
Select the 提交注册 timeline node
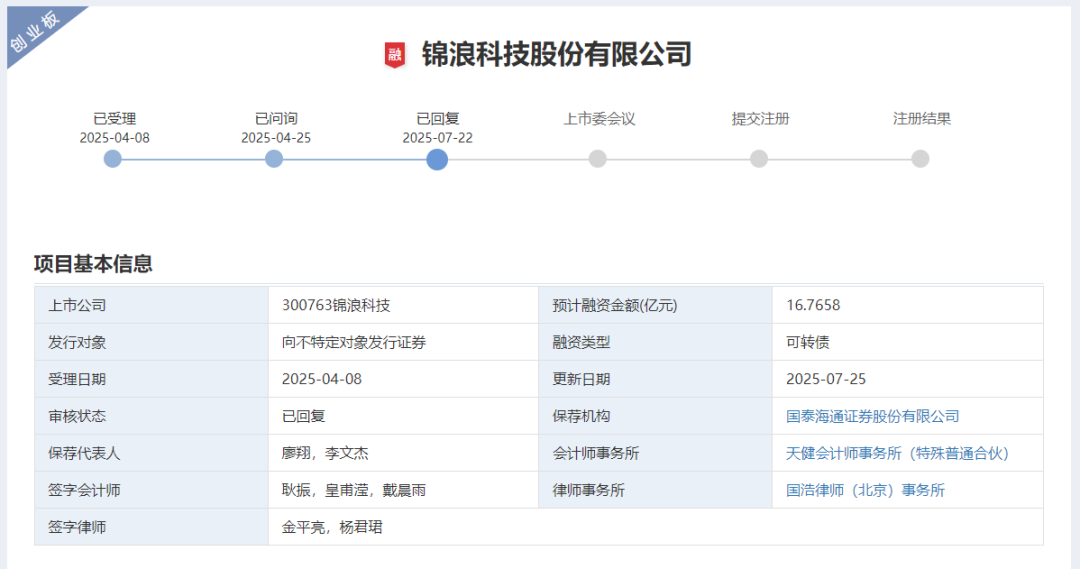pos(759,159)
